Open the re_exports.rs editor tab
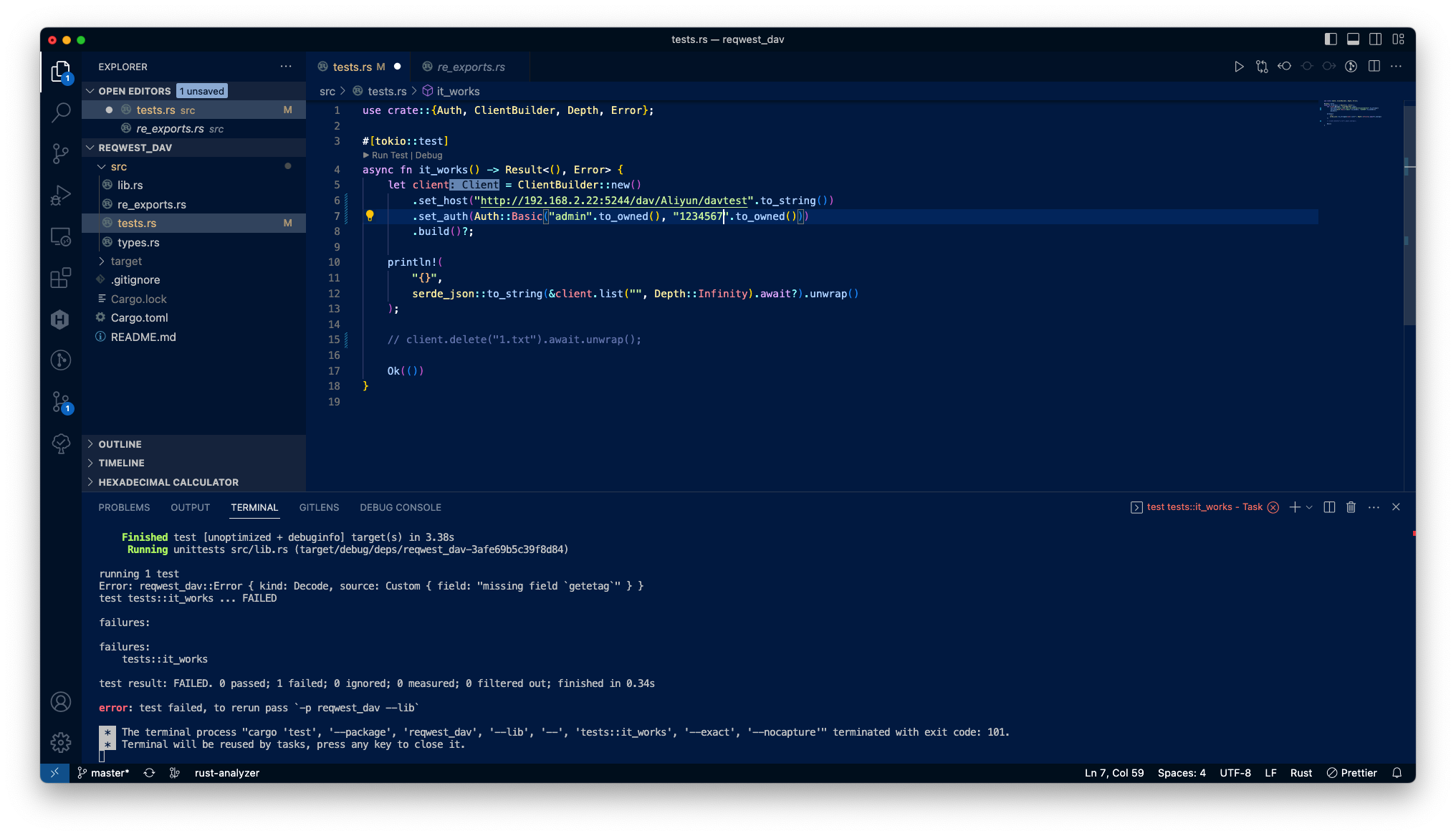The height and width of the screenshot is (836, 1456). coord(470,67)
